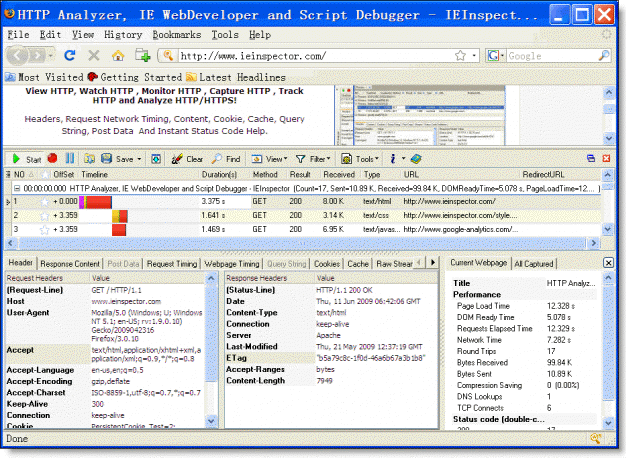Toggle the star marker on request row 1

tap(45, 202)
